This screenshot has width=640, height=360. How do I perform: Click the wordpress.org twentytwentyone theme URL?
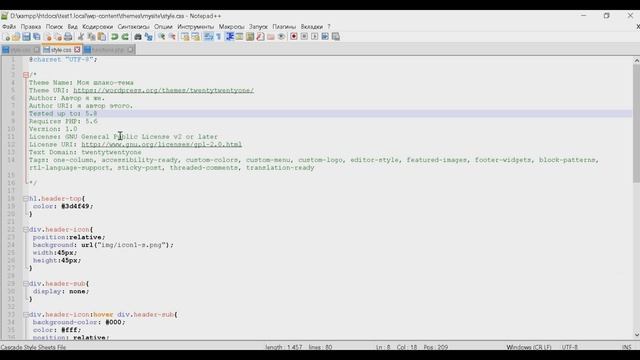pyautogui.click(x=163, y=90)
